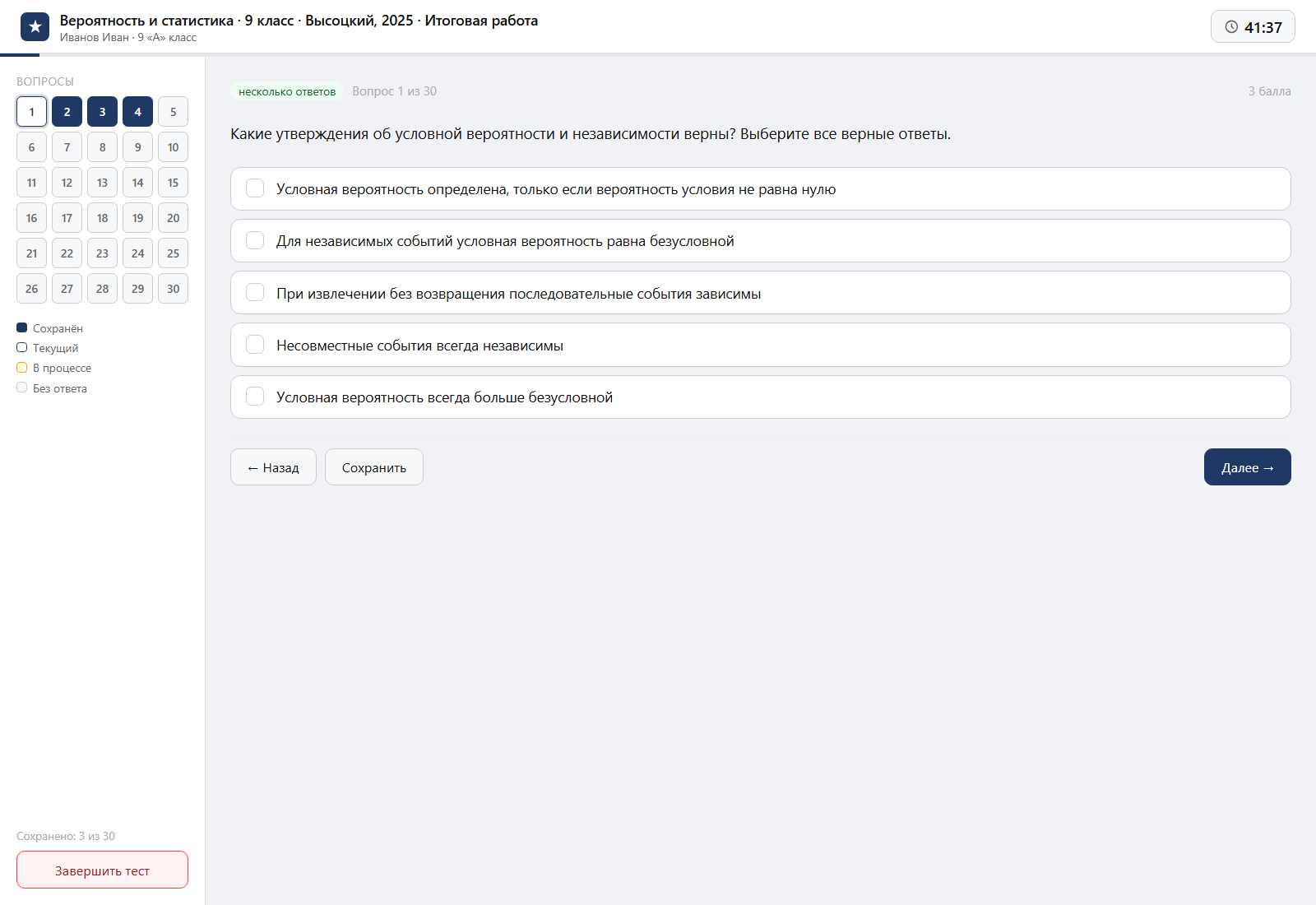Image resolution: width=1316 pixels, height=905 pixels.
Task: Click the 'Сохранено: 3 из 30' status text
Action: coord(66,836)
